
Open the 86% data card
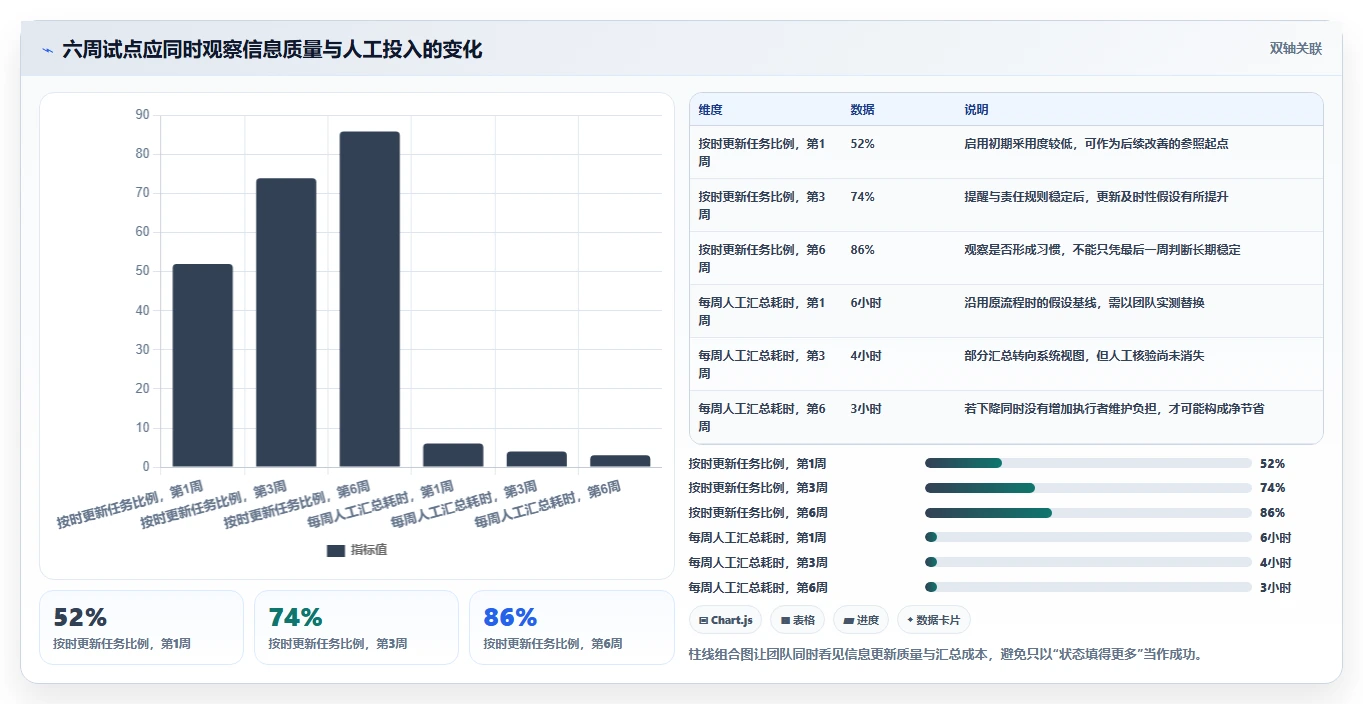click(x=571, y=627)
